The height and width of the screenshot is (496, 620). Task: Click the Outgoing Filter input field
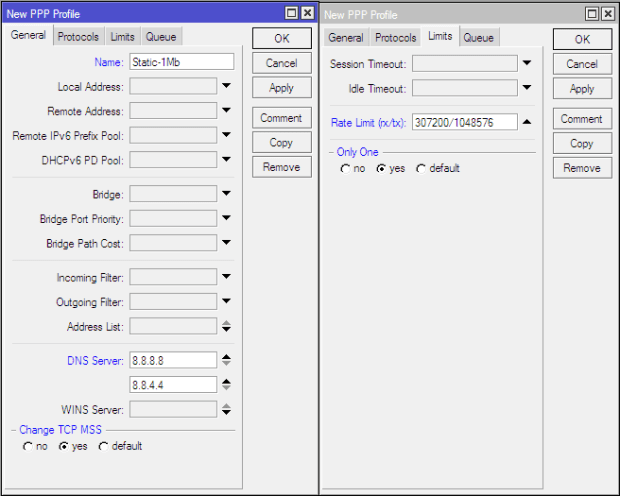click(x=173, y=301)
